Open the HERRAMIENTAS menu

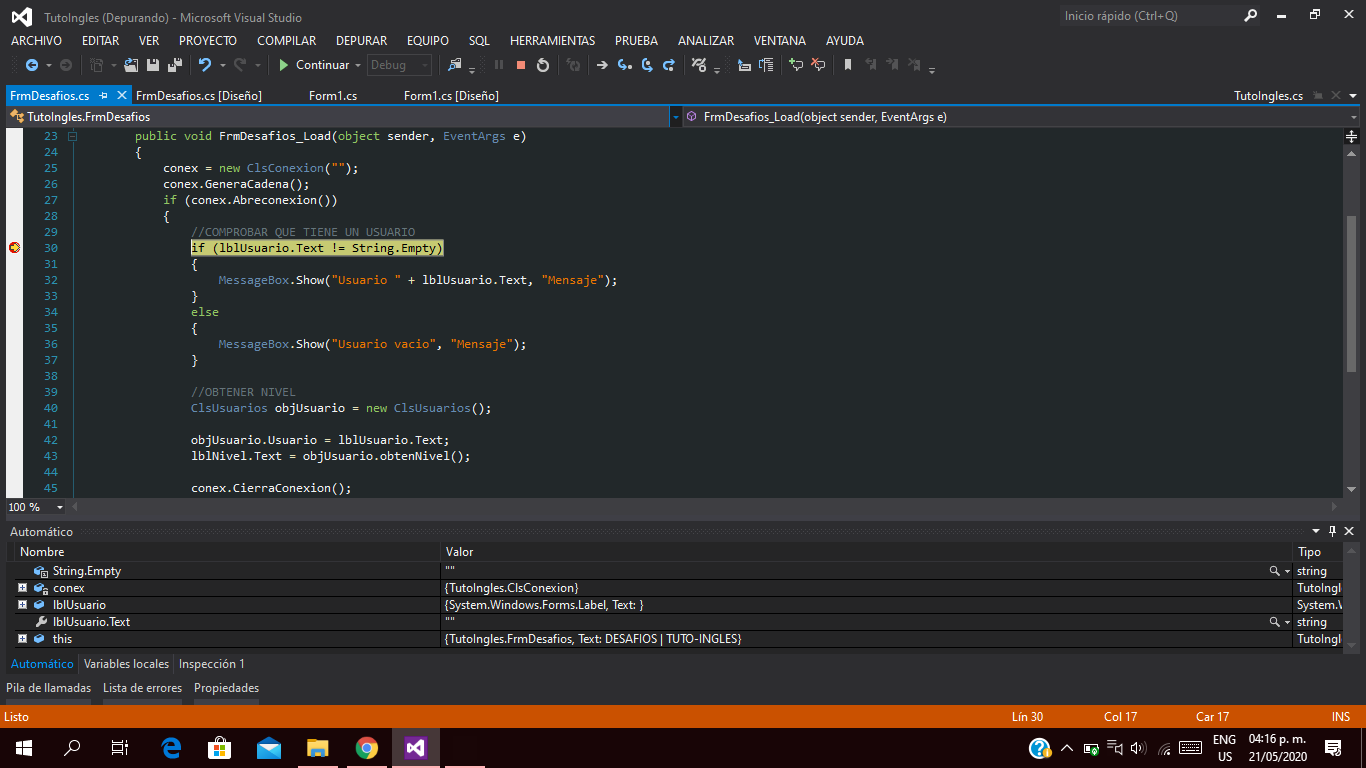[552, 41]
